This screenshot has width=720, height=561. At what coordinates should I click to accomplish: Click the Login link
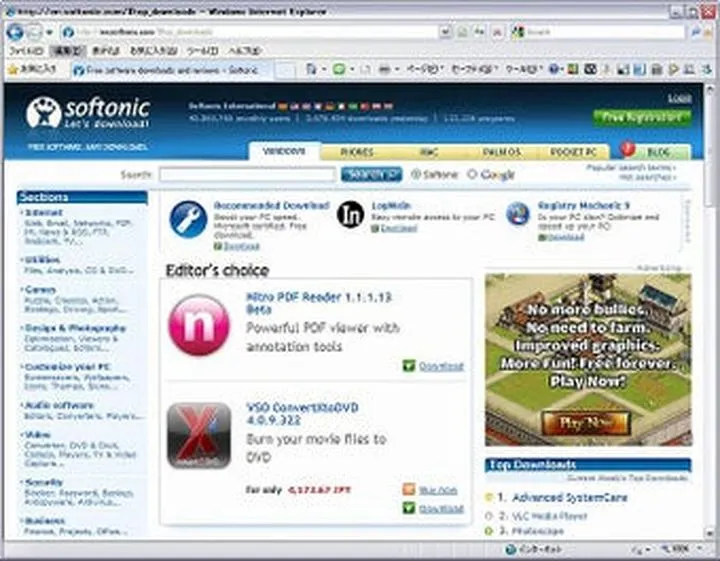coord(680,97)
